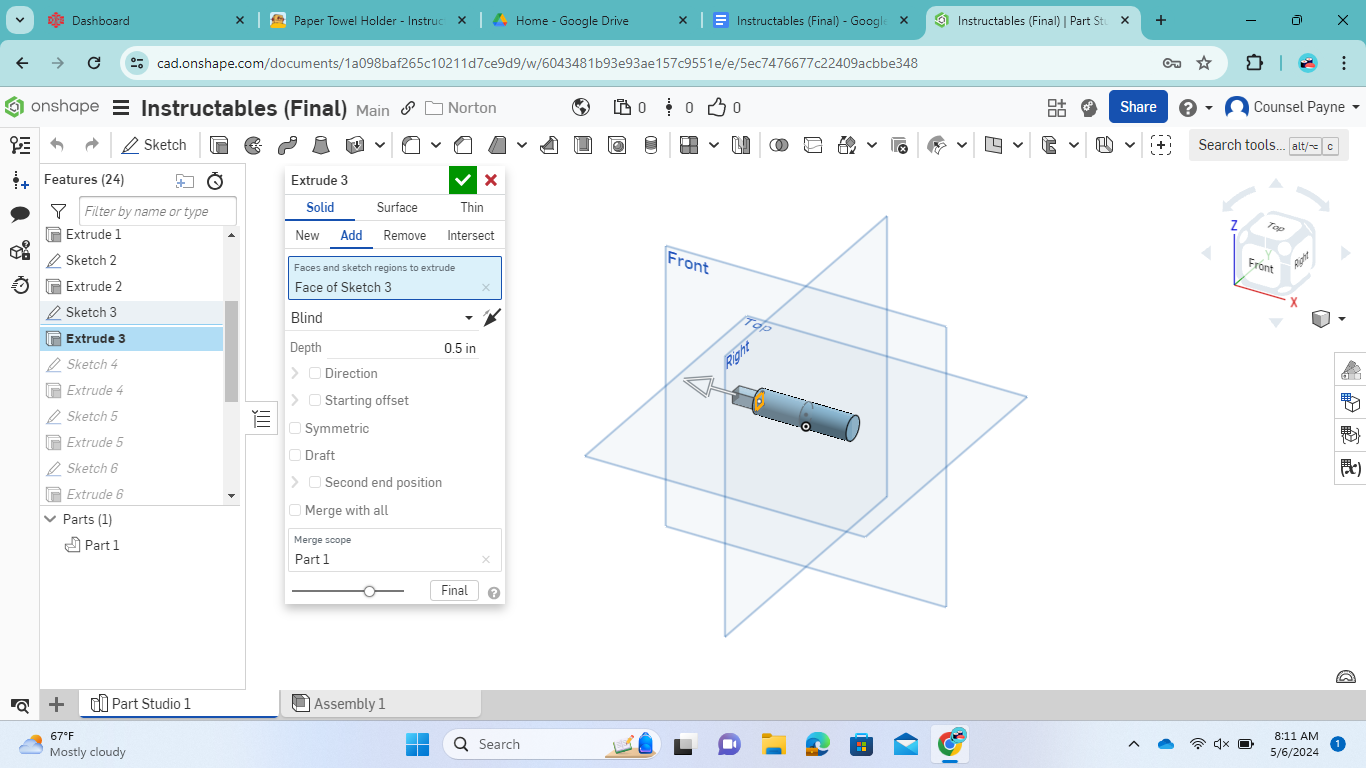
Task: Select the Fillet tool
Action: [411, 145]
